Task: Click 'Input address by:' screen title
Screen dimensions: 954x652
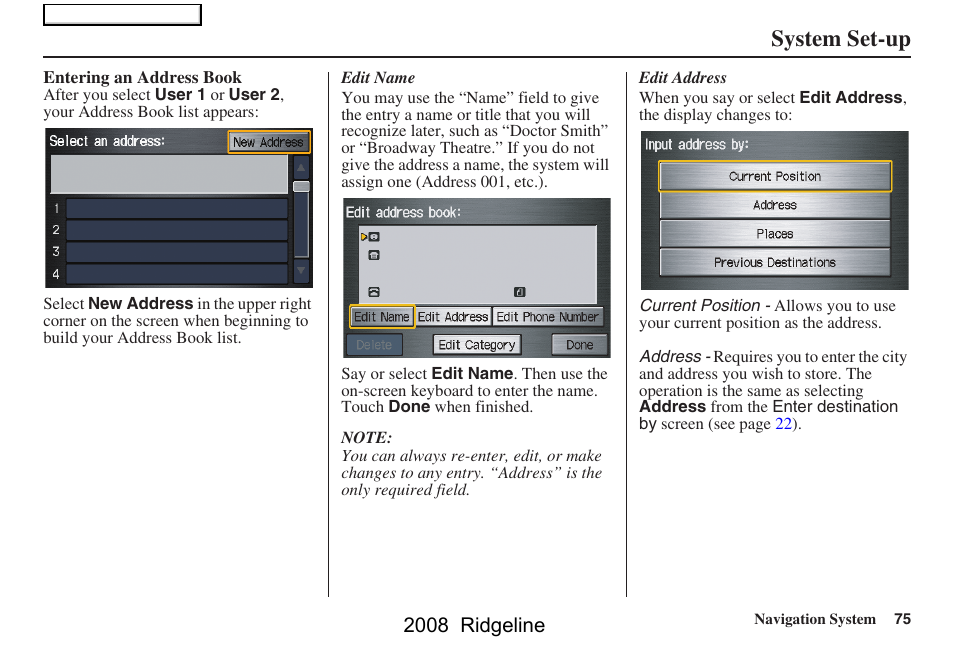Action: pyautogui.click(x=697, y=145)
